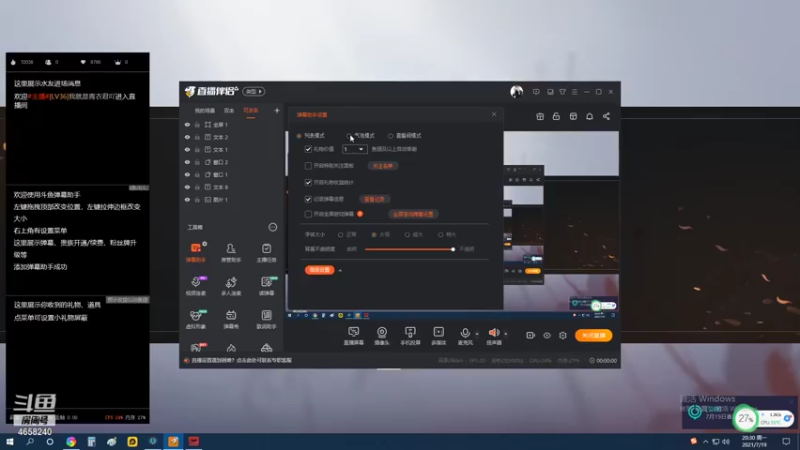Click the message icon in title bar
Viewport: 800px width, 450px height.
point(536,92)
